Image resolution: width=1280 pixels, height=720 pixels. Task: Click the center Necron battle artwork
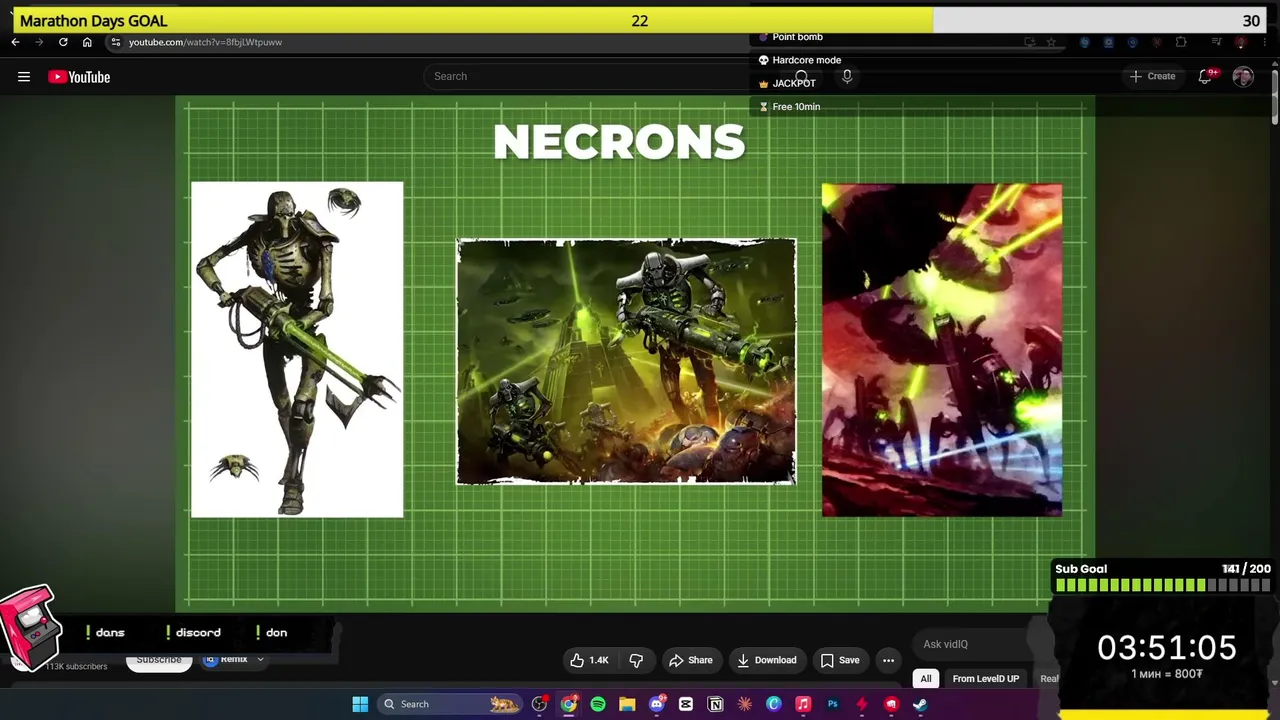(626, 361)
